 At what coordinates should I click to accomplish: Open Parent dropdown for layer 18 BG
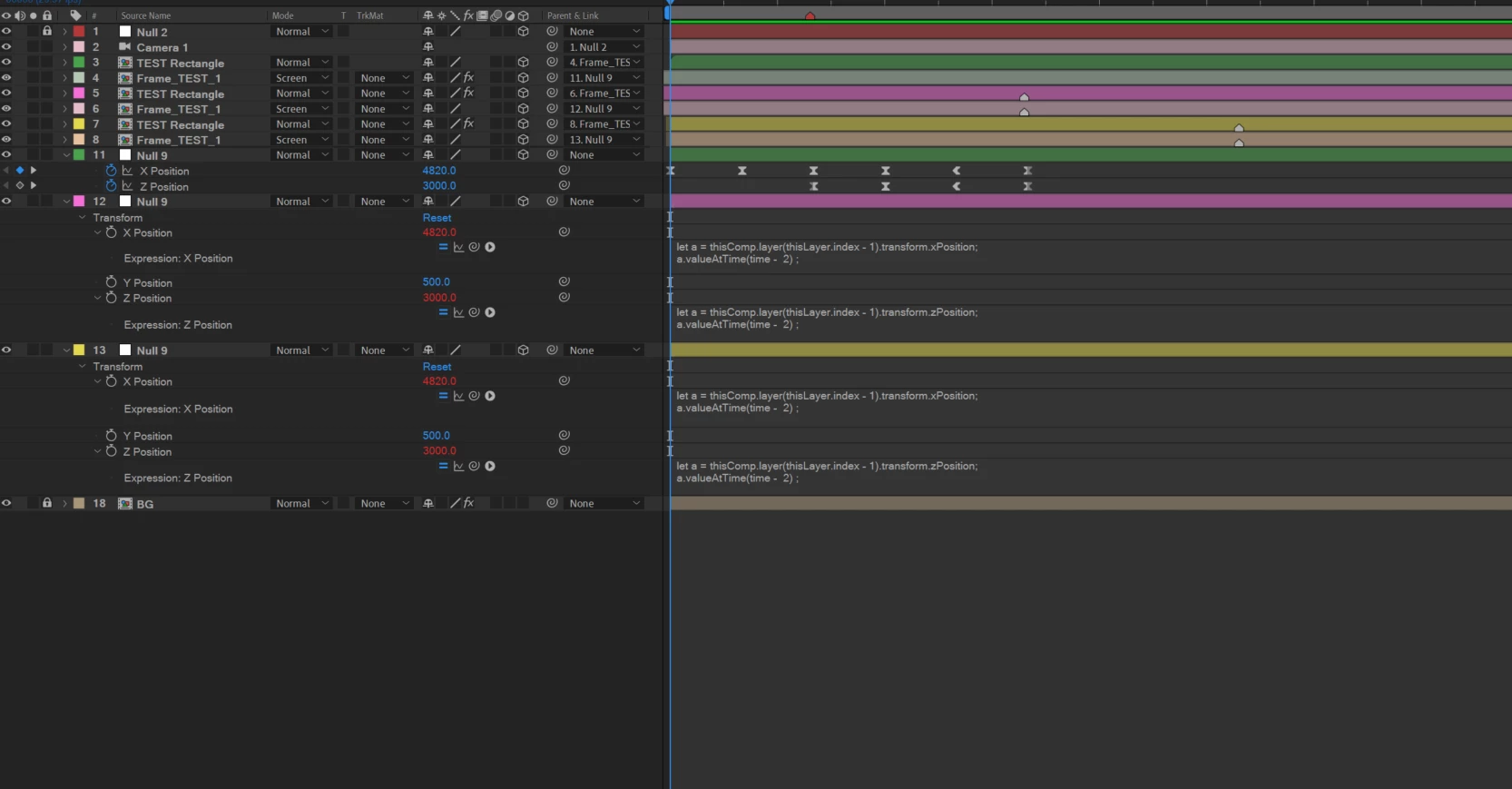[x=604, y=503]
